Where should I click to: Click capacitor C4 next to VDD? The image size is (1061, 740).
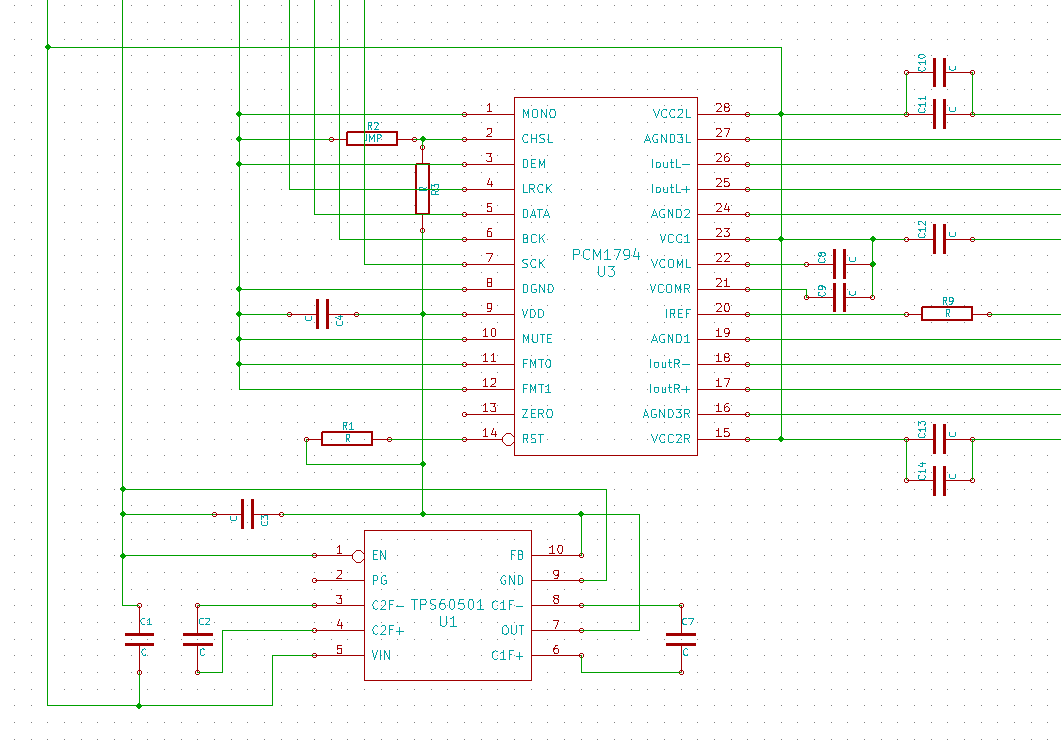pos(322,314)
